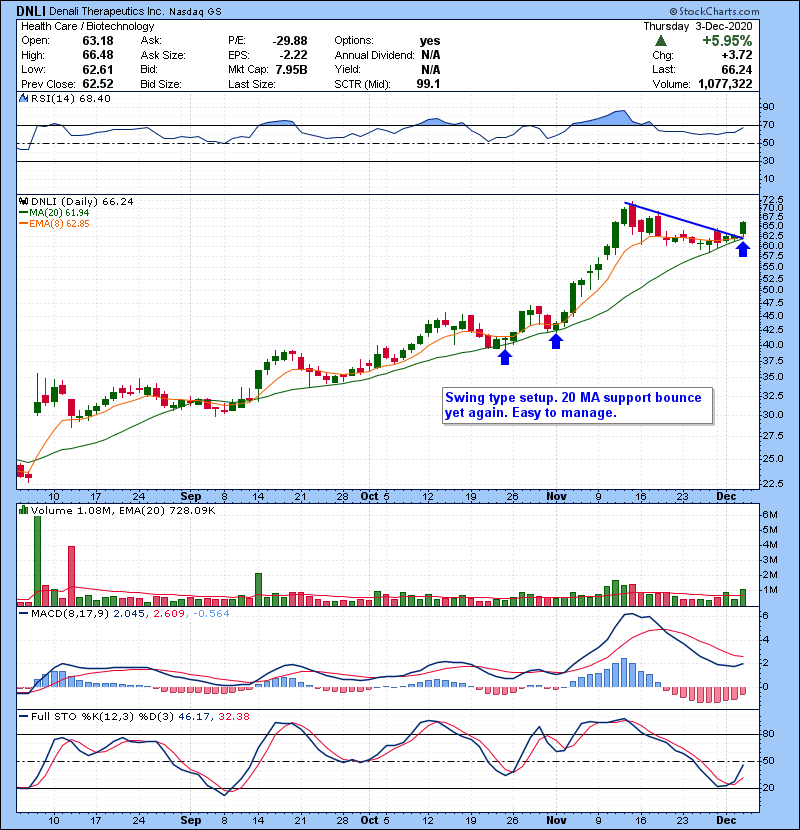Click the 6M tick on volume axis

(x=770, y=515)
